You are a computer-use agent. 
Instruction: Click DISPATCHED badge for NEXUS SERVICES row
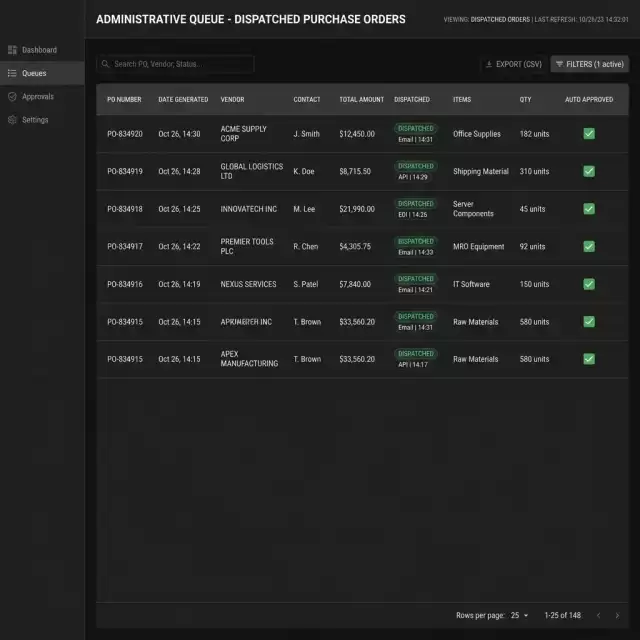416,279
